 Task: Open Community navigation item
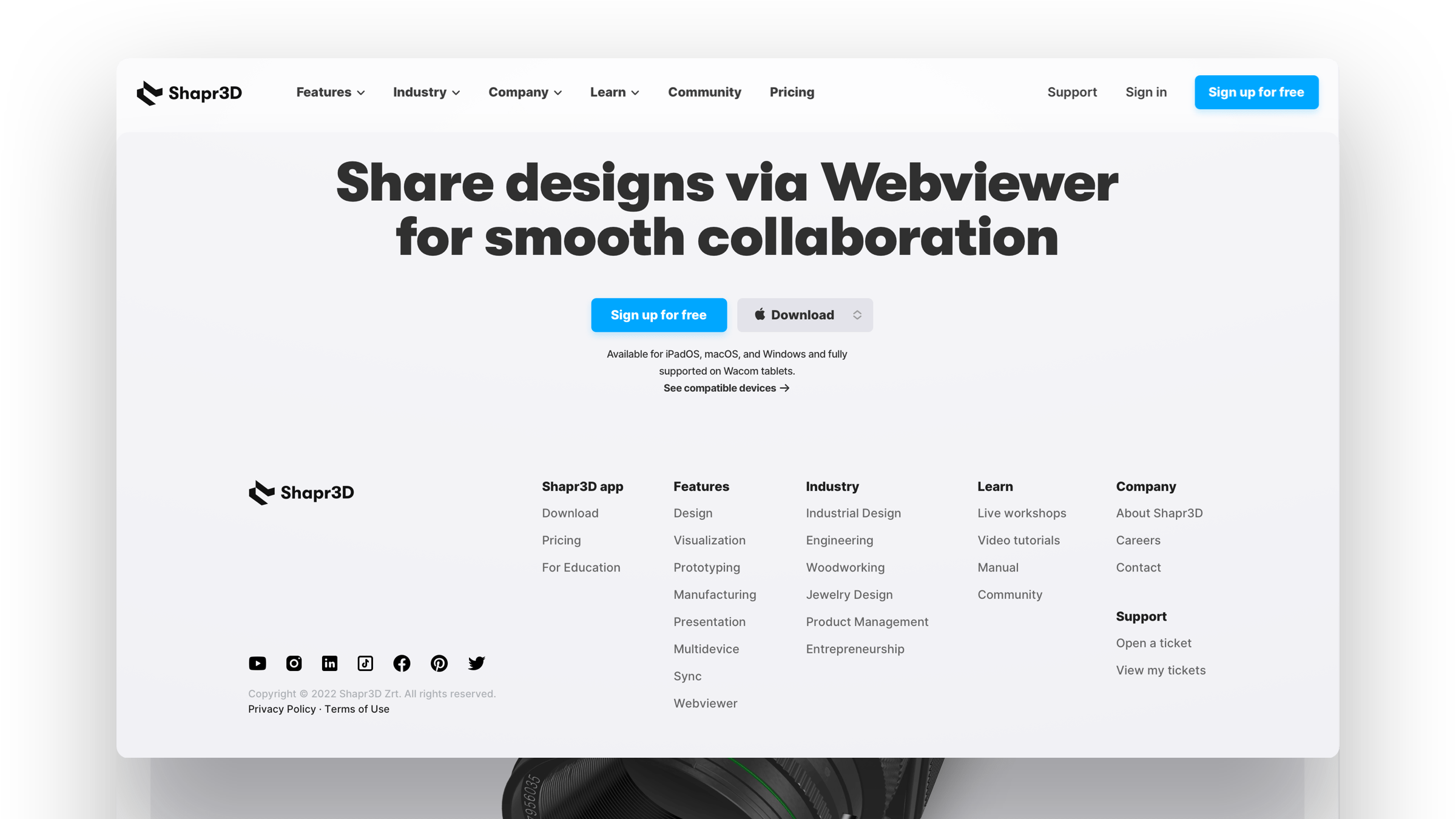(705, 92)
